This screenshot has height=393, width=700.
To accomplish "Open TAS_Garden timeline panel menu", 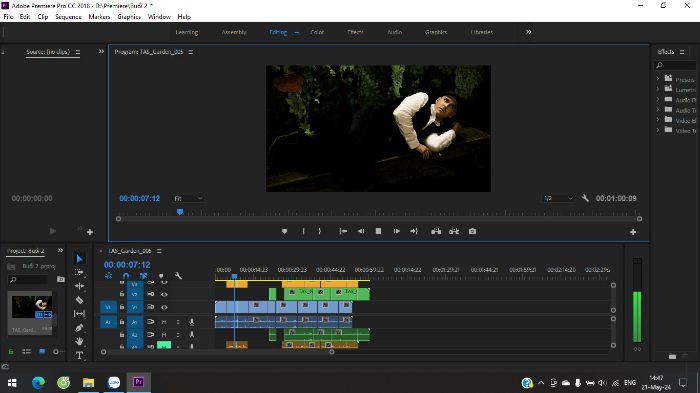I will point(159,251).
